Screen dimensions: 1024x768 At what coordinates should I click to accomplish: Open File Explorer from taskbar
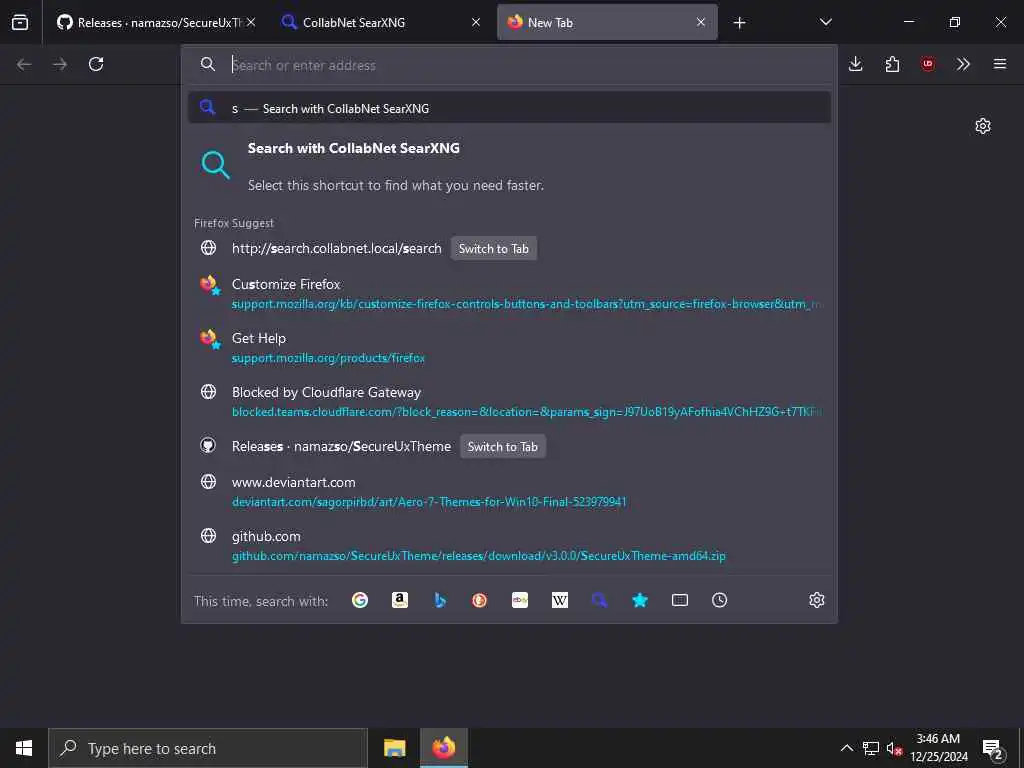(394, 748)
